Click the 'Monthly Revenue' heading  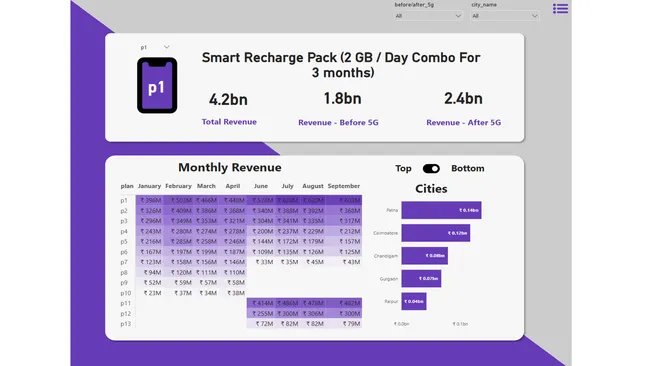[230, 167]
